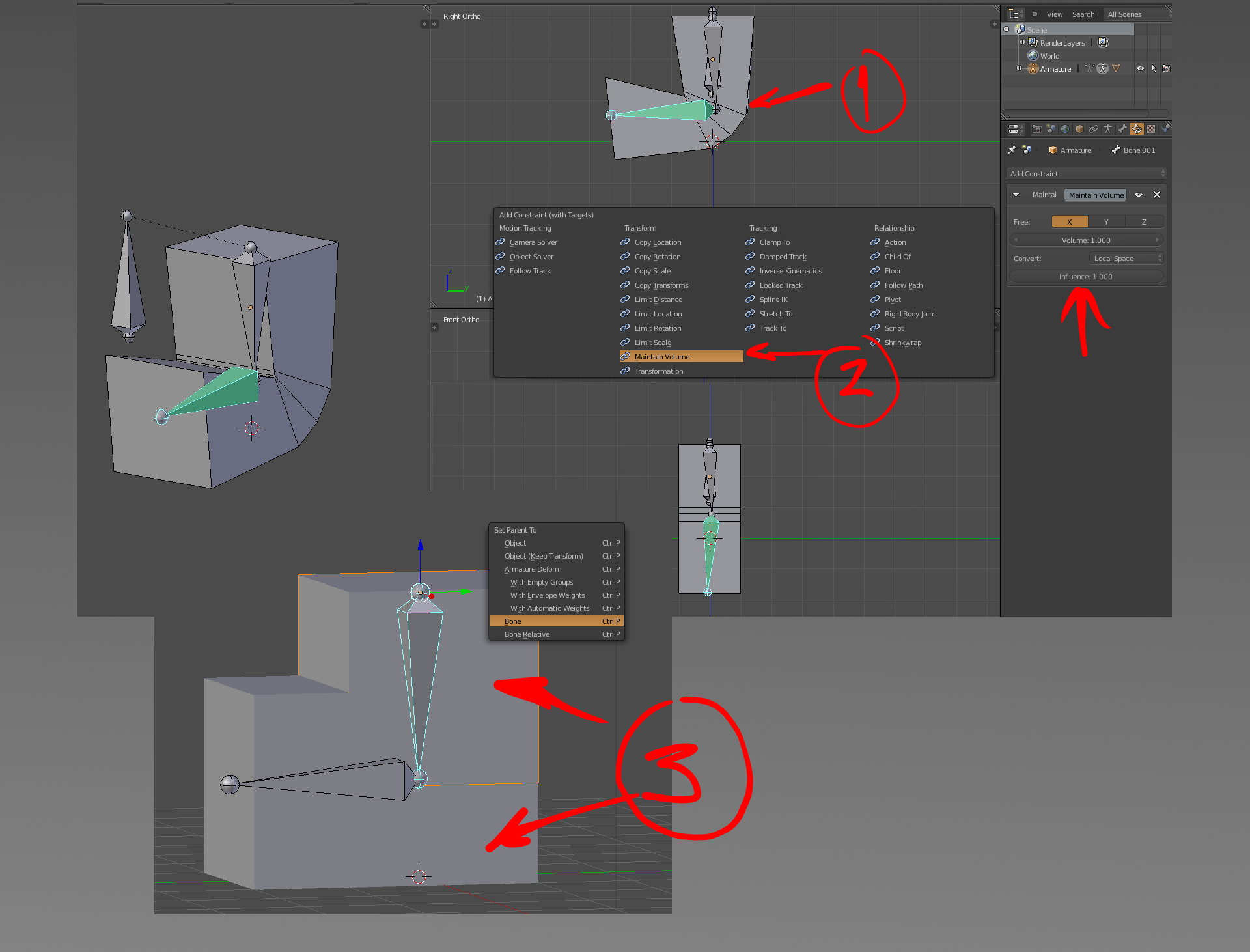1250x952 pixels.
Task: Open the Local Space convert dropdown
Action: [x=1126, y=259]
